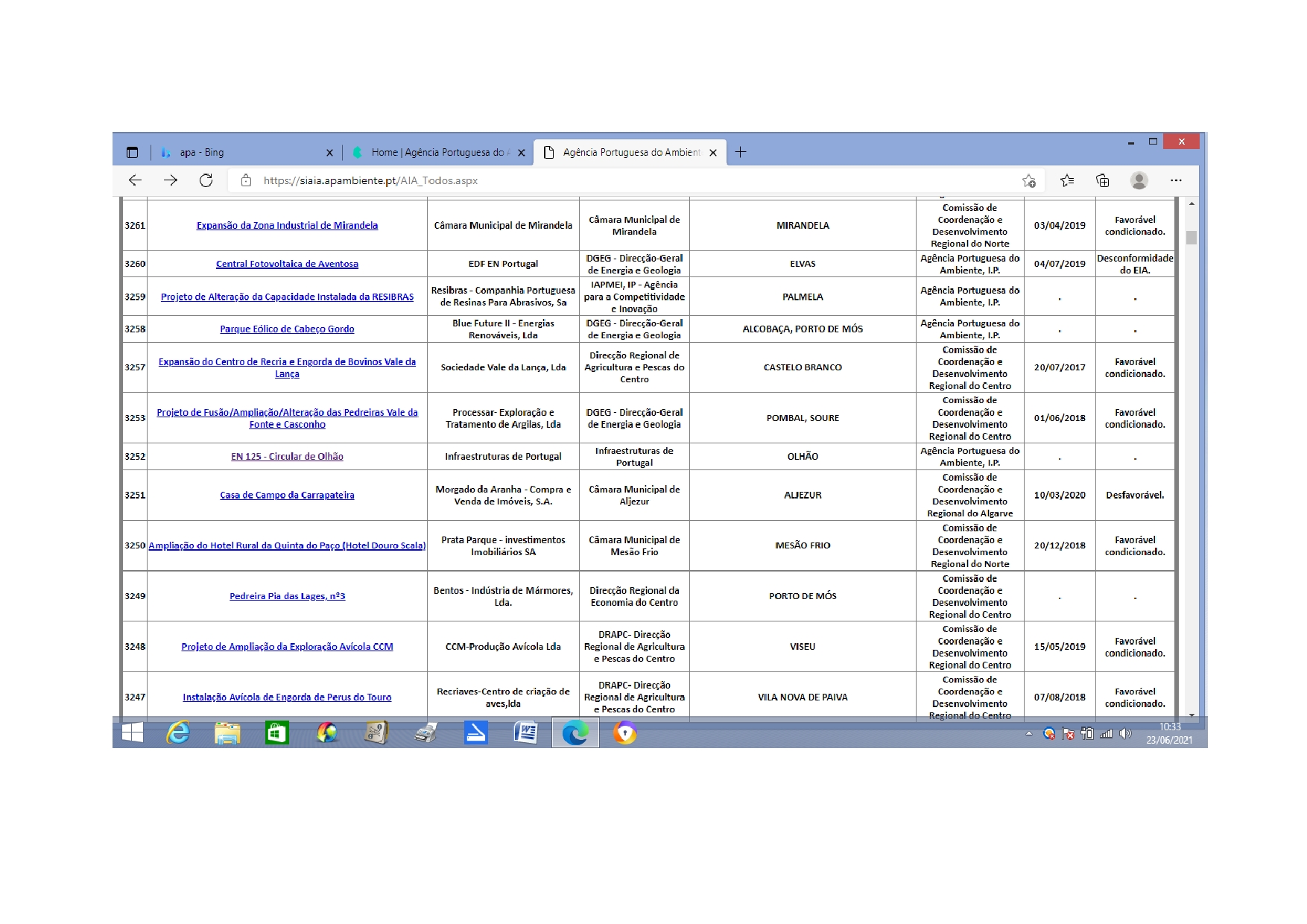Screen dimensions: 1307x924
Task: Open Microsoft Store from taskbar
Action: point(276,733)
